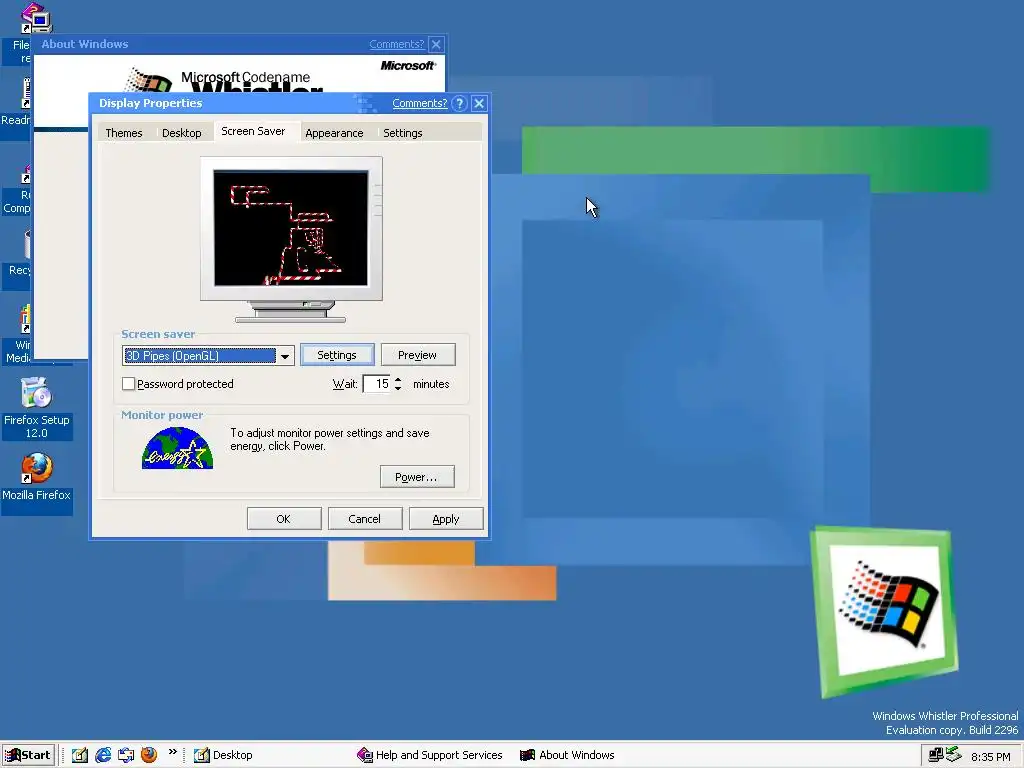Open the Start menu
Image resolution: width=1024 pixels, height=768 pixels.
tap(27, 755)
